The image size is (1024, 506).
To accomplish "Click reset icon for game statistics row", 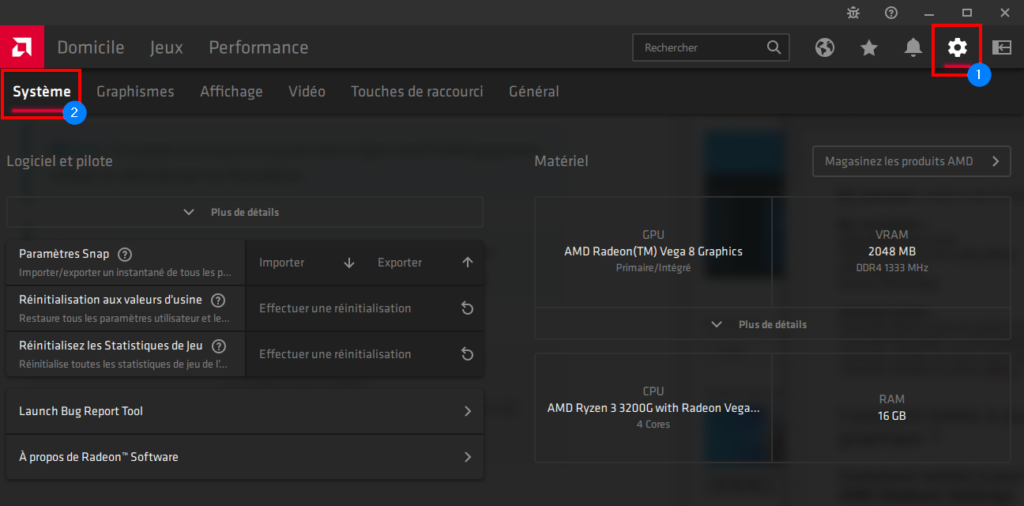I will [468, 354].
